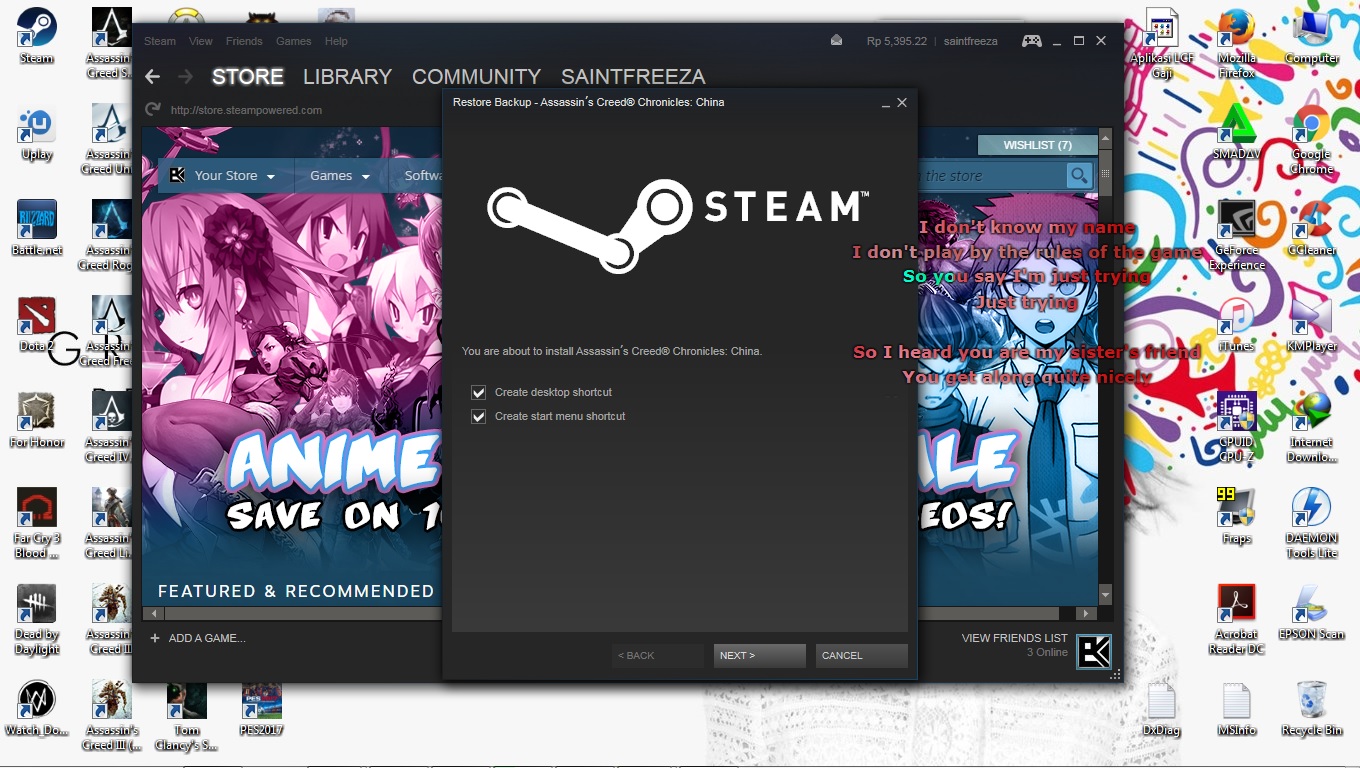Click the store search magnifier icon

tap(1079, 176)
